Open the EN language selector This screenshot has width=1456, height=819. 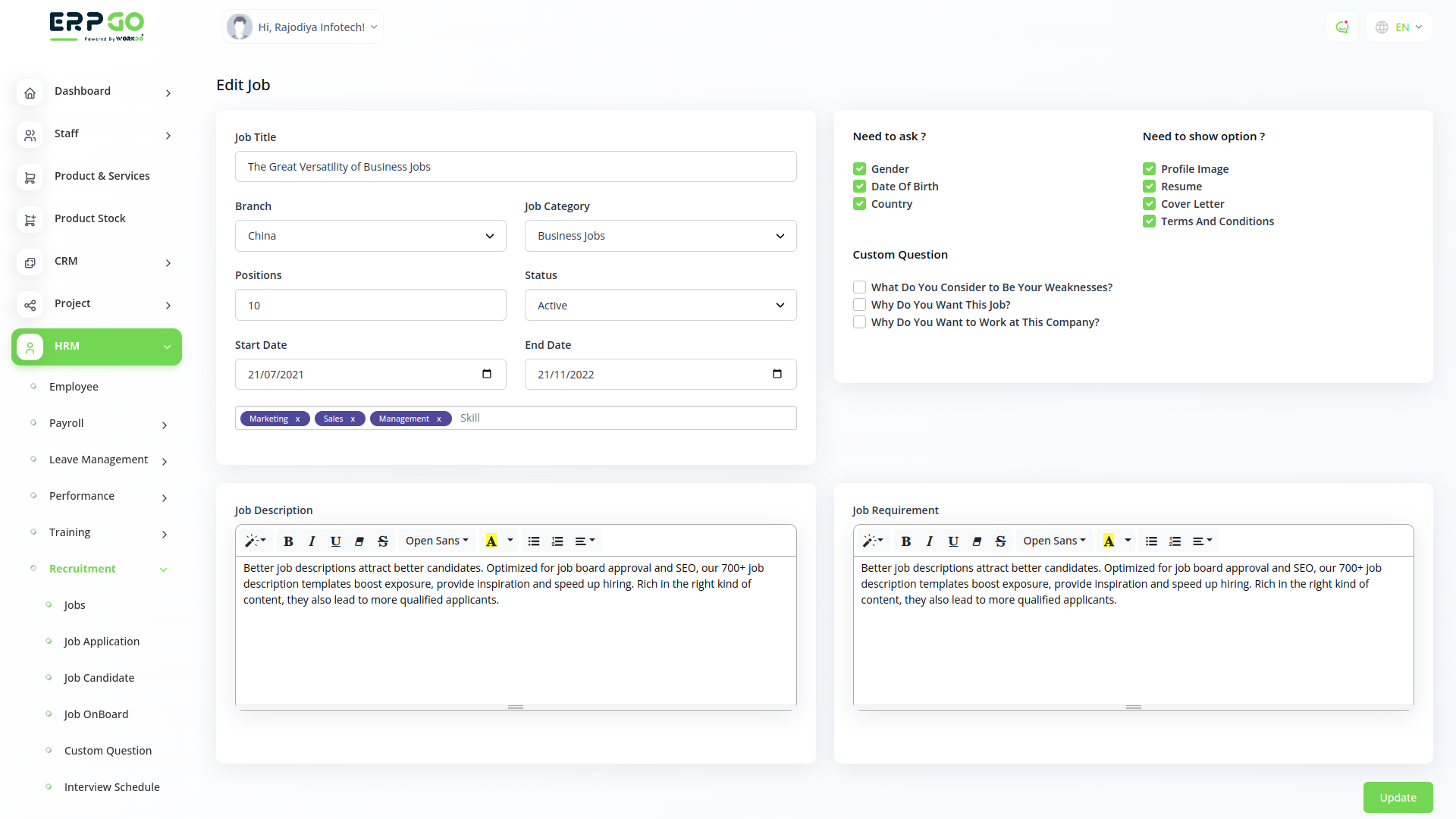pos(1399,27)
